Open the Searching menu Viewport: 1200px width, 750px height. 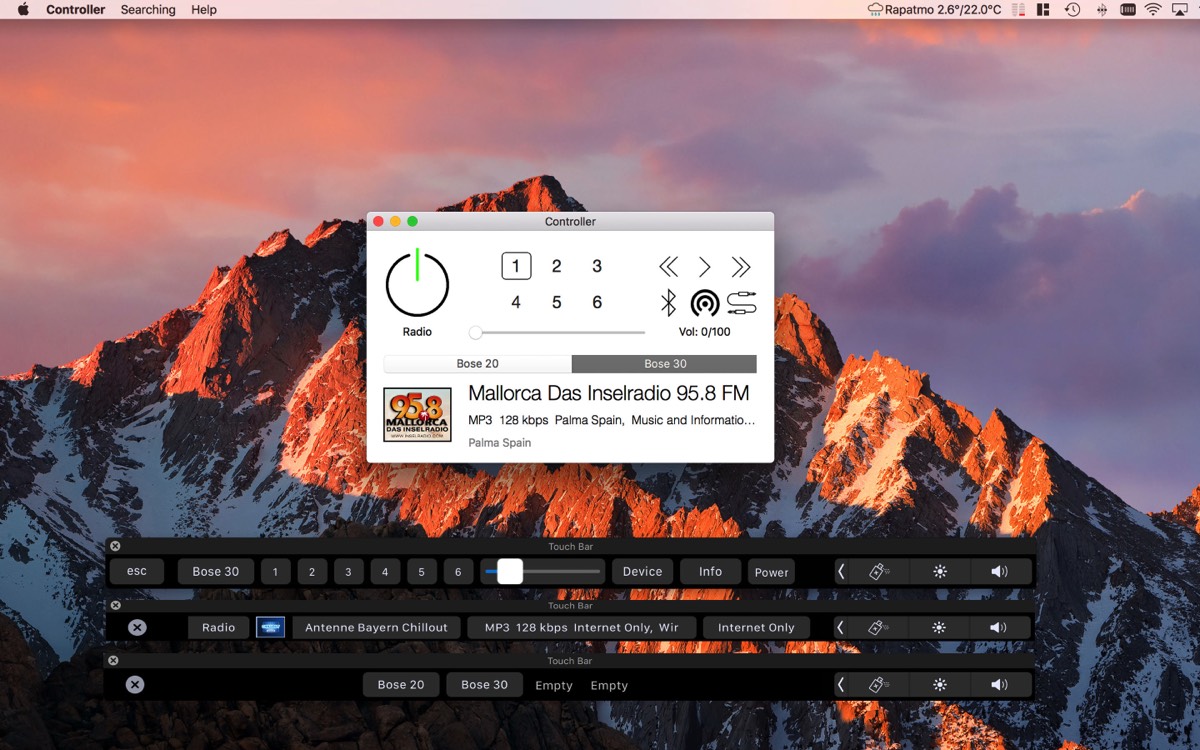(148, 10)
